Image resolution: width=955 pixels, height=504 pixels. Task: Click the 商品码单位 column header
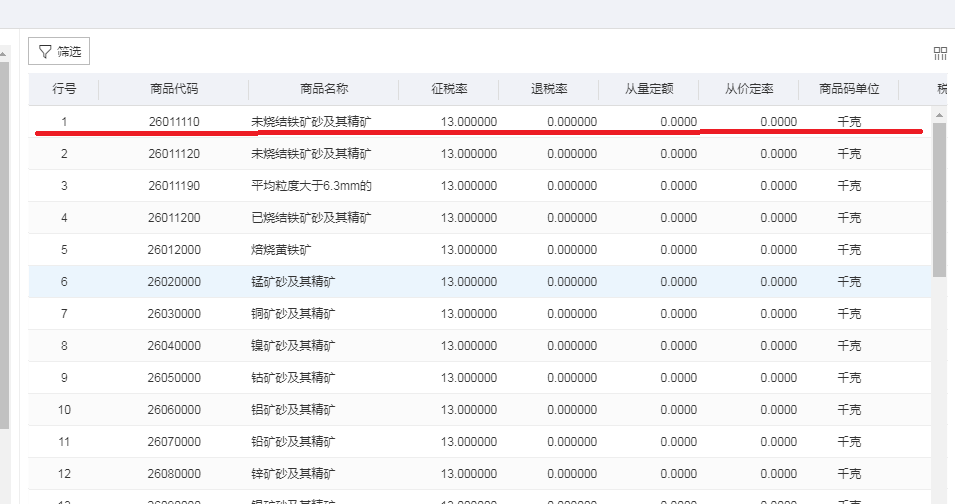[x=849, y=89]
